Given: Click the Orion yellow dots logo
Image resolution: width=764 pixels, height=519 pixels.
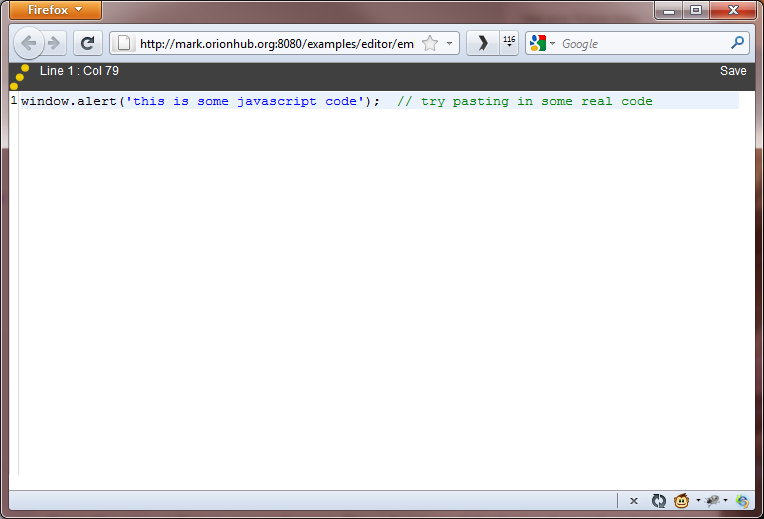Looking at the screenshot, I should point(19,77).
